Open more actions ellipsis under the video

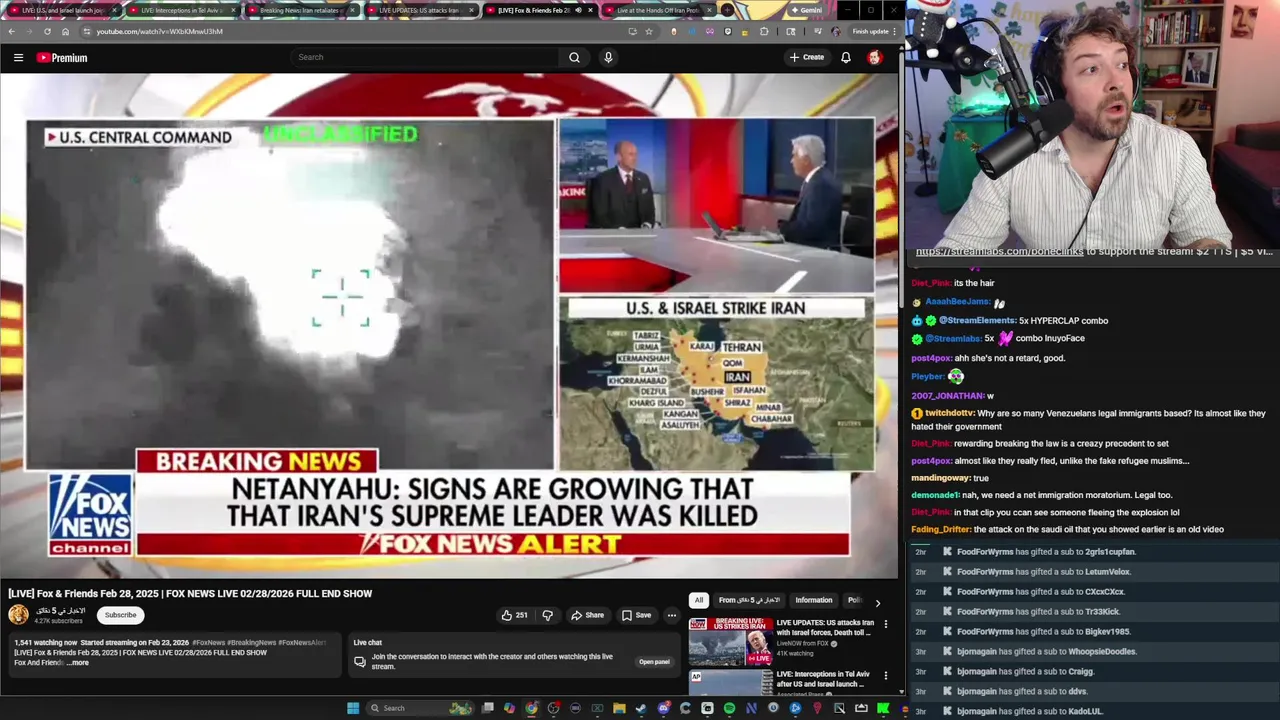pos(671,615)
